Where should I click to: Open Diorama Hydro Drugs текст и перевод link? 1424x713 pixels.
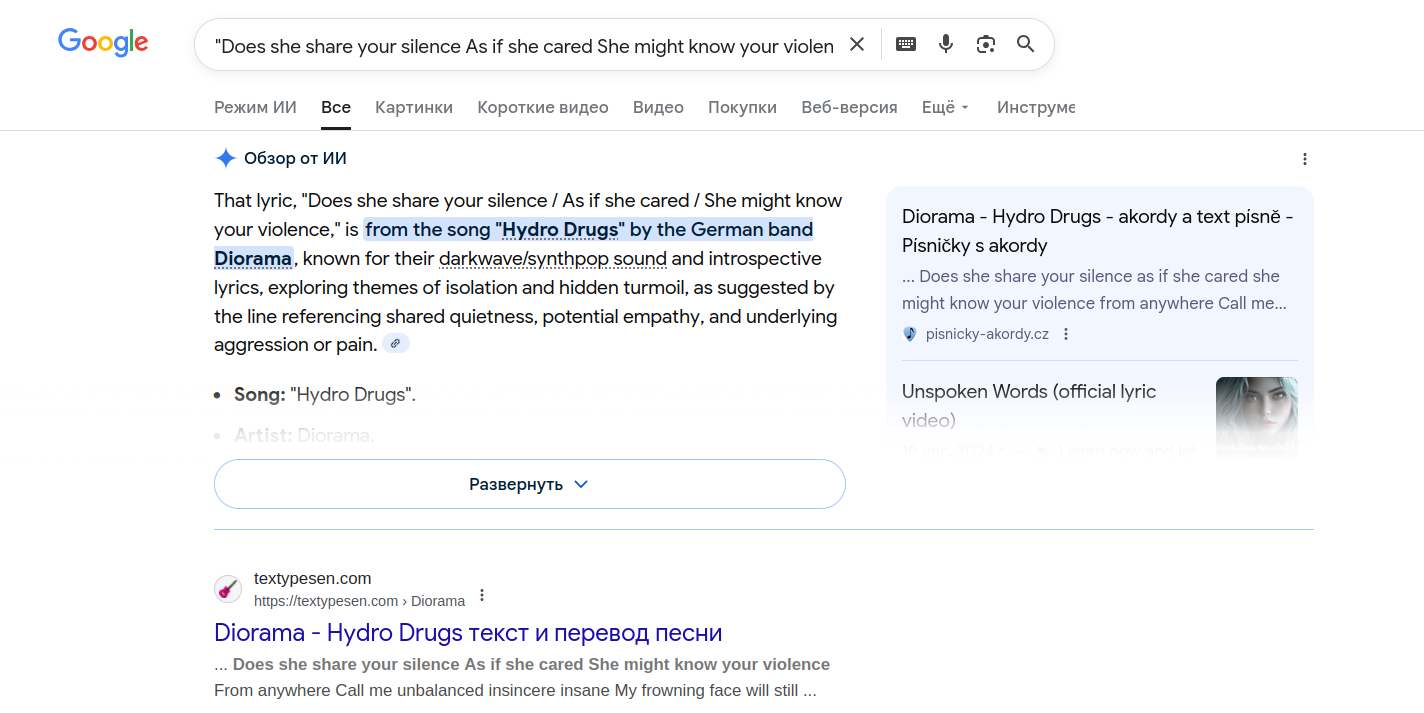point(468,633)
